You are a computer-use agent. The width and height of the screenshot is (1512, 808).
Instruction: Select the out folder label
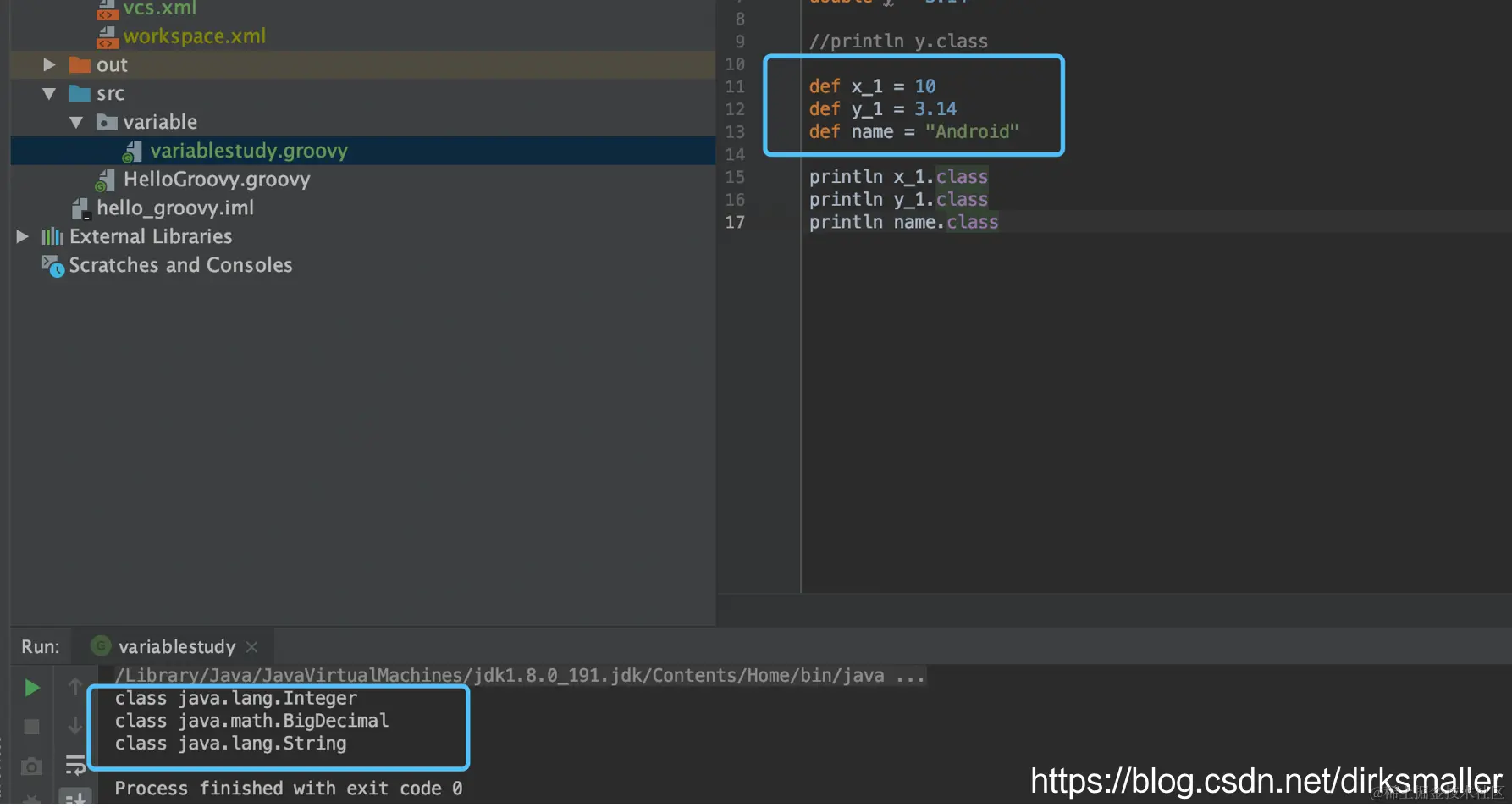[112, 65]
